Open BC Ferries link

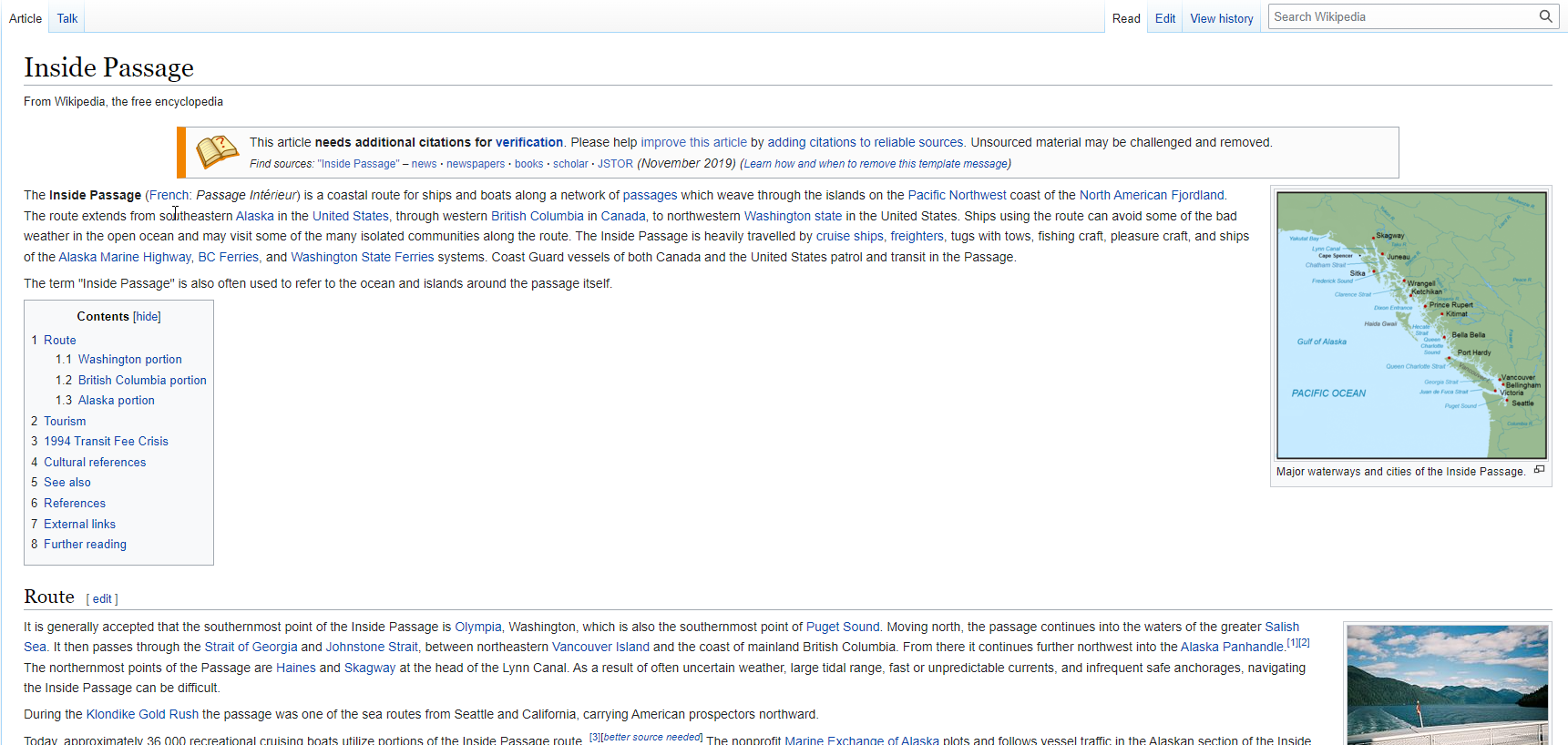(x=229, y=257)
